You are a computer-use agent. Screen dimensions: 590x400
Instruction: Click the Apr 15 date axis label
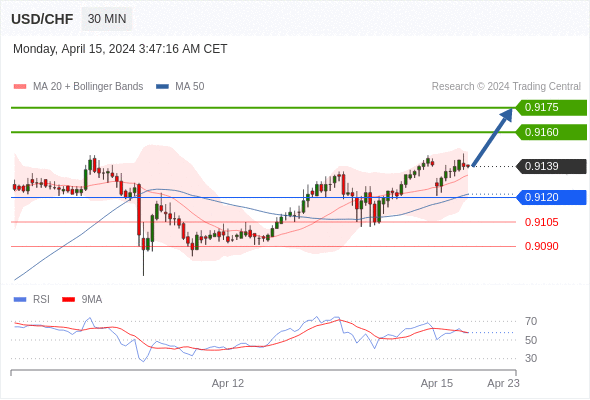436,383
